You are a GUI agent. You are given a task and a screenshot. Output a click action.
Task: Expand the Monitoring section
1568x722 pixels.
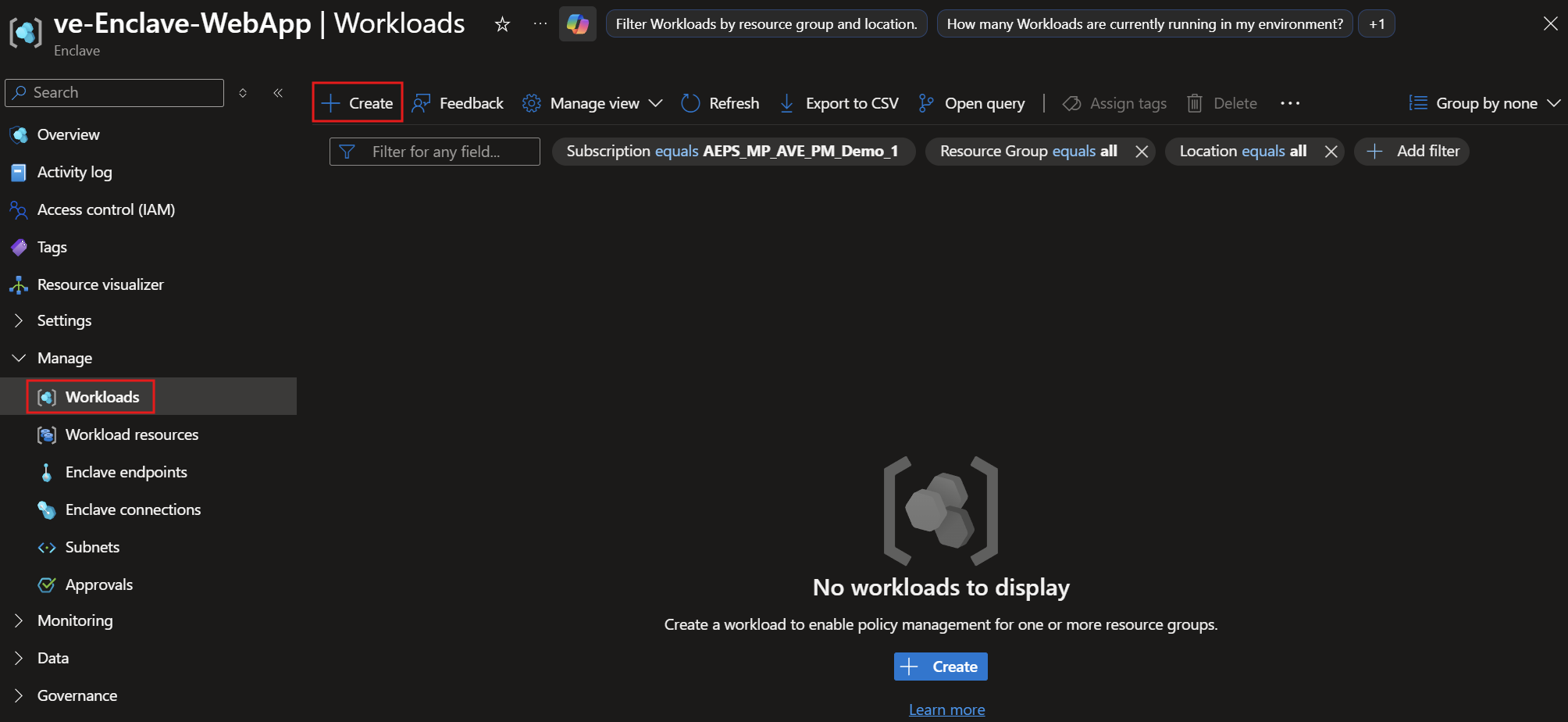[75, 620]
